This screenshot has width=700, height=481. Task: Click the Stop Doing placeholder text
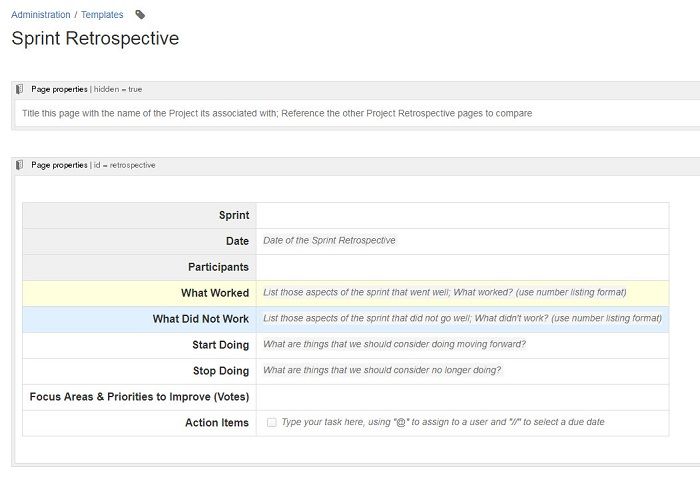[382, 371]
